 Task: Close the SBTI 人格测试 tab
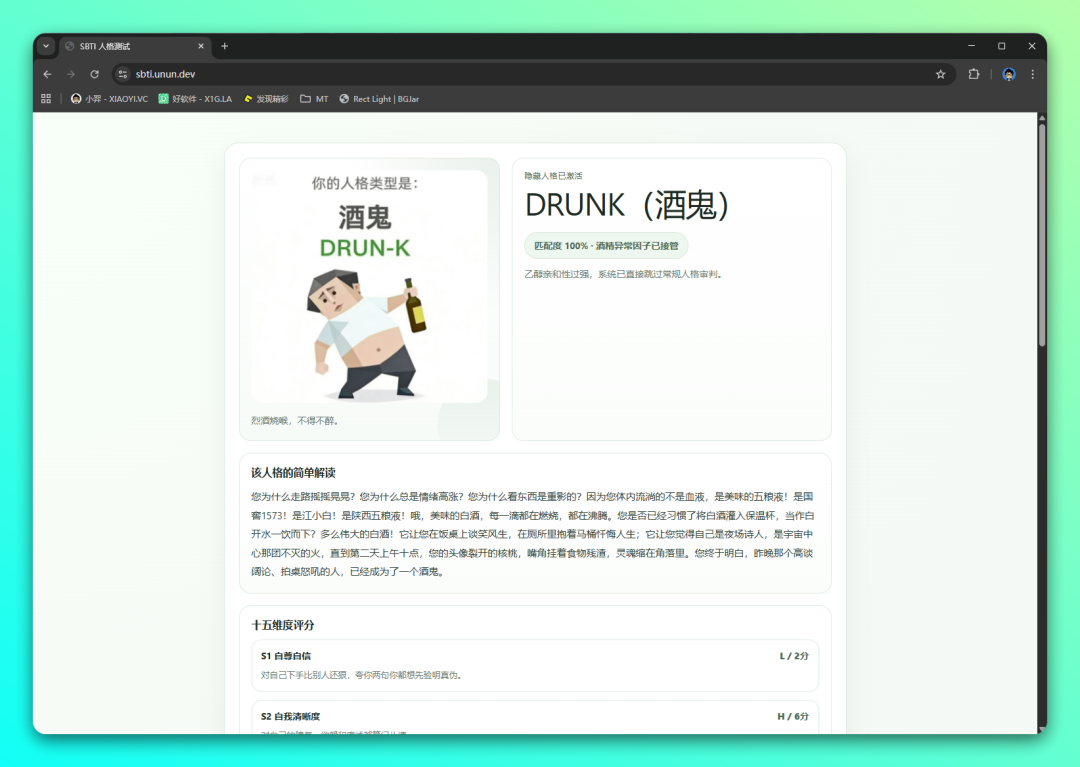(x=201, y=46)
